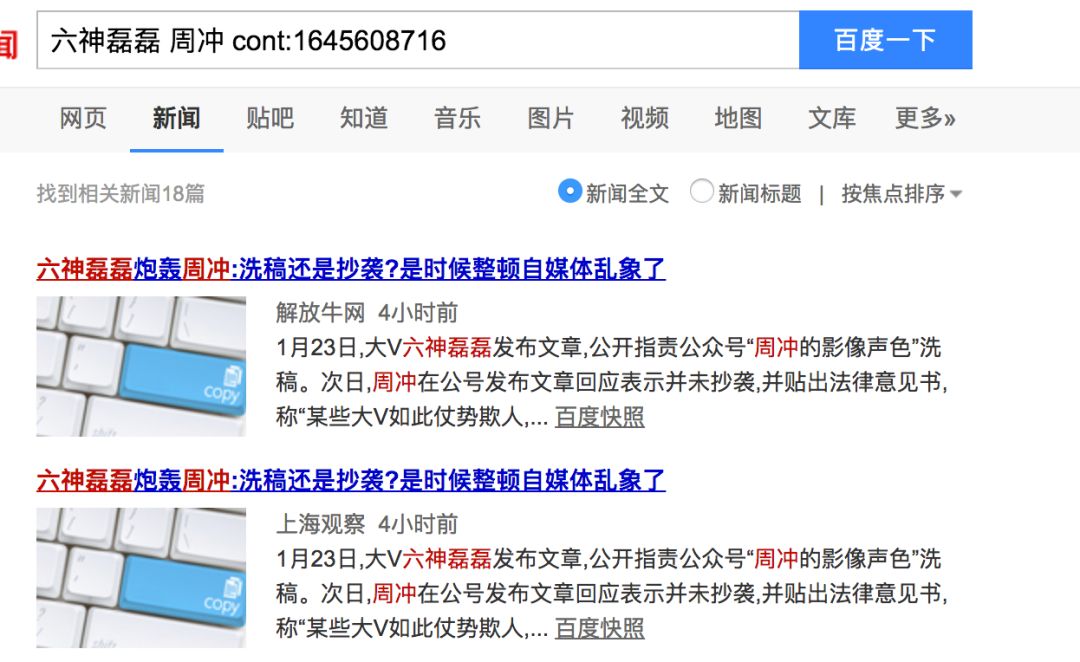Select the 新闻全文 radio button
This screenshot has width=1080, height=662.
pyautogui.click(x=570, y=192)
